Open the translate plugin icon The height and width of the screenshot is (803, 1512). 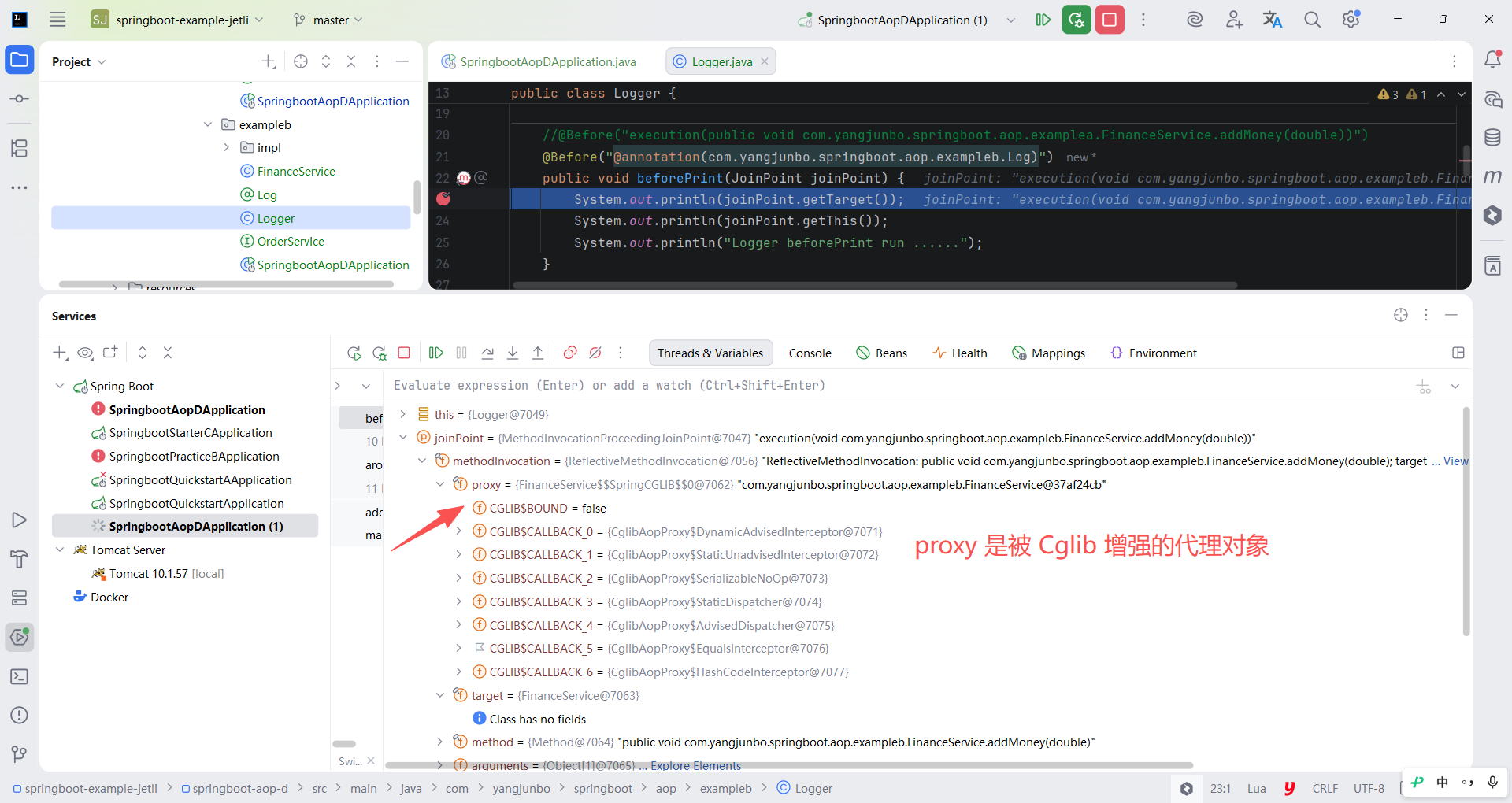coord(1273,20)
